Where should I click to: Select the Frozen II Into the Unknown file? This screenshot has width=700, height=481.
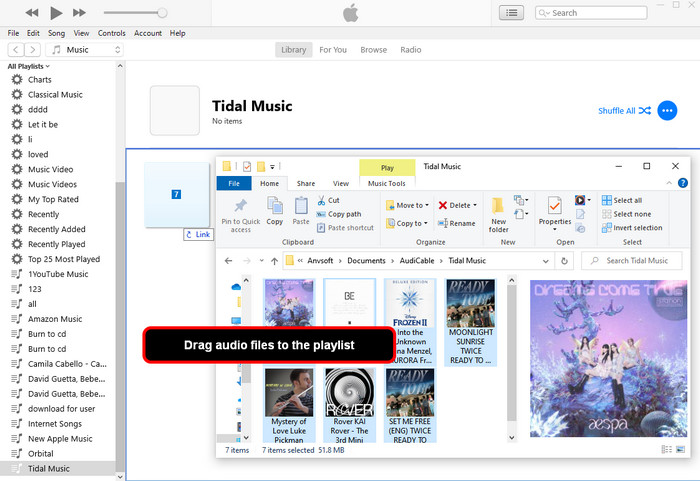point(409,322)
